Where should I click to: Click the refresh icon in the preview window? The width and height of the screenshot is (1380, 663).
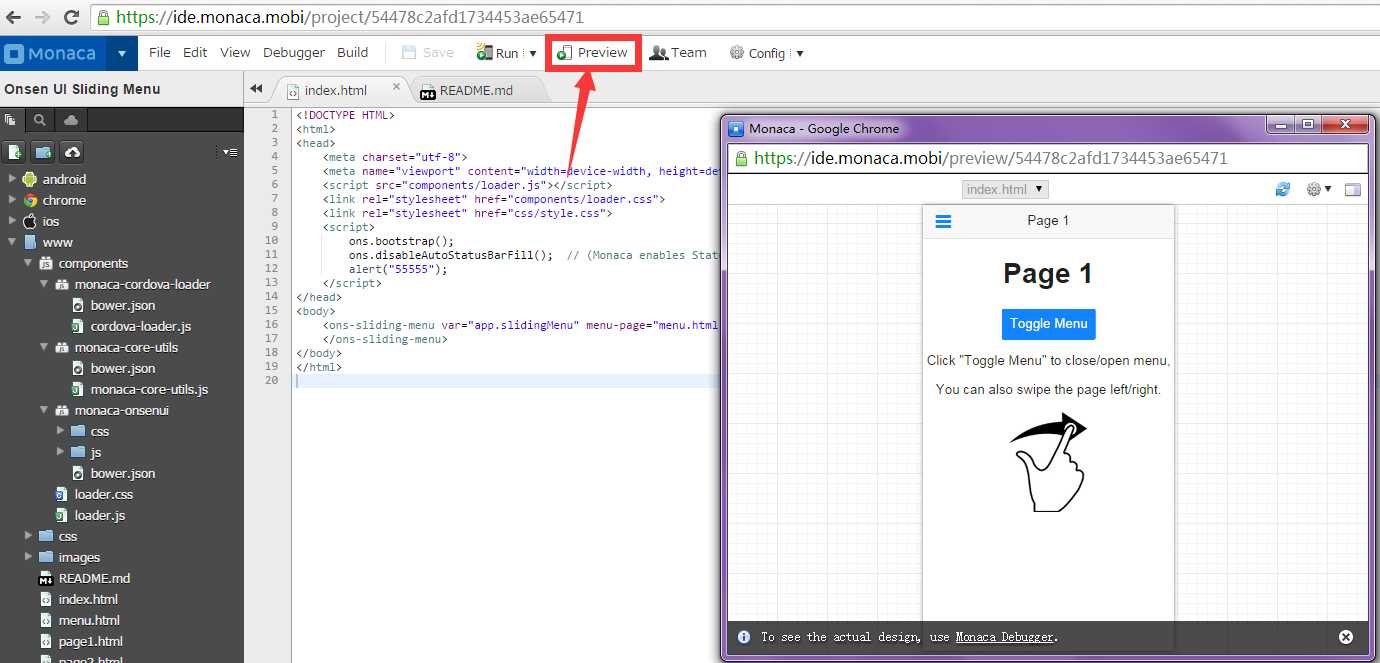tap(1283, 189)
